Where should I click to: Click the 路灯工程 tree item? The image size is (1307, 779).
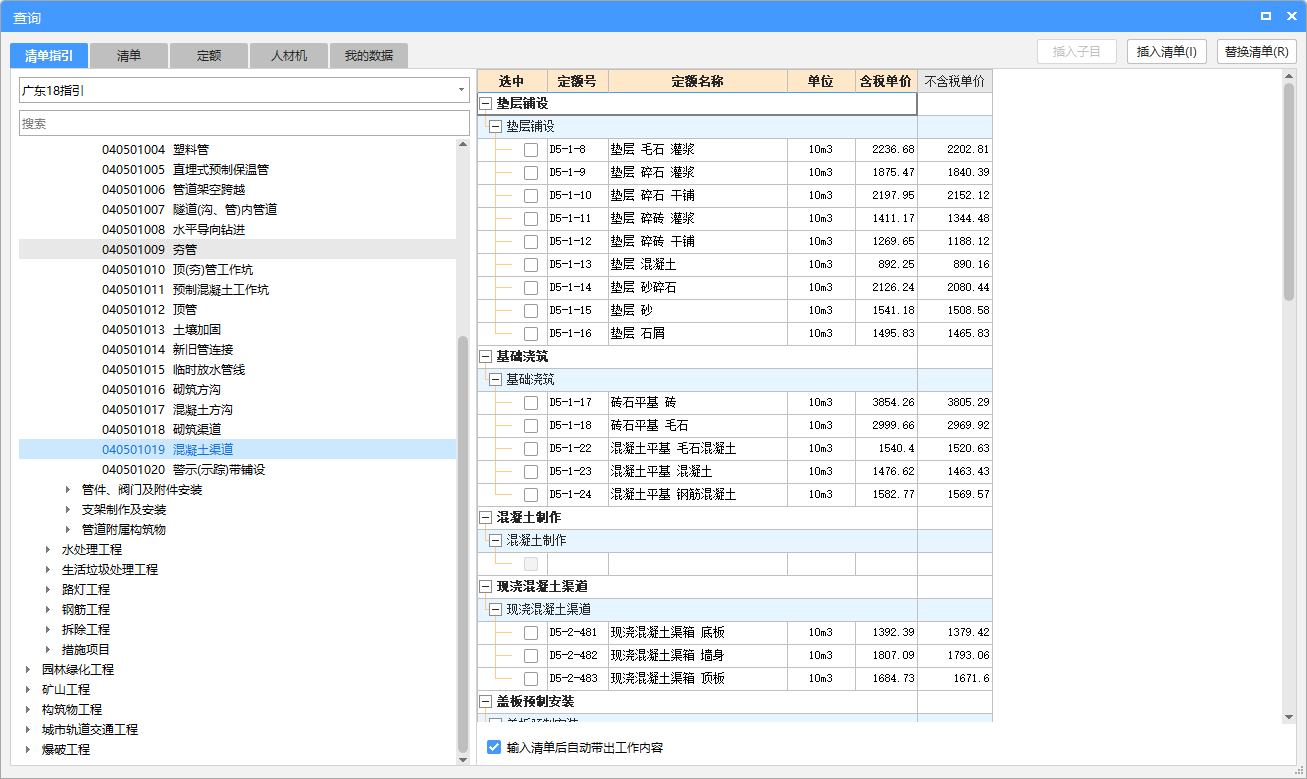pyautogui.click(x=86, y=590)
